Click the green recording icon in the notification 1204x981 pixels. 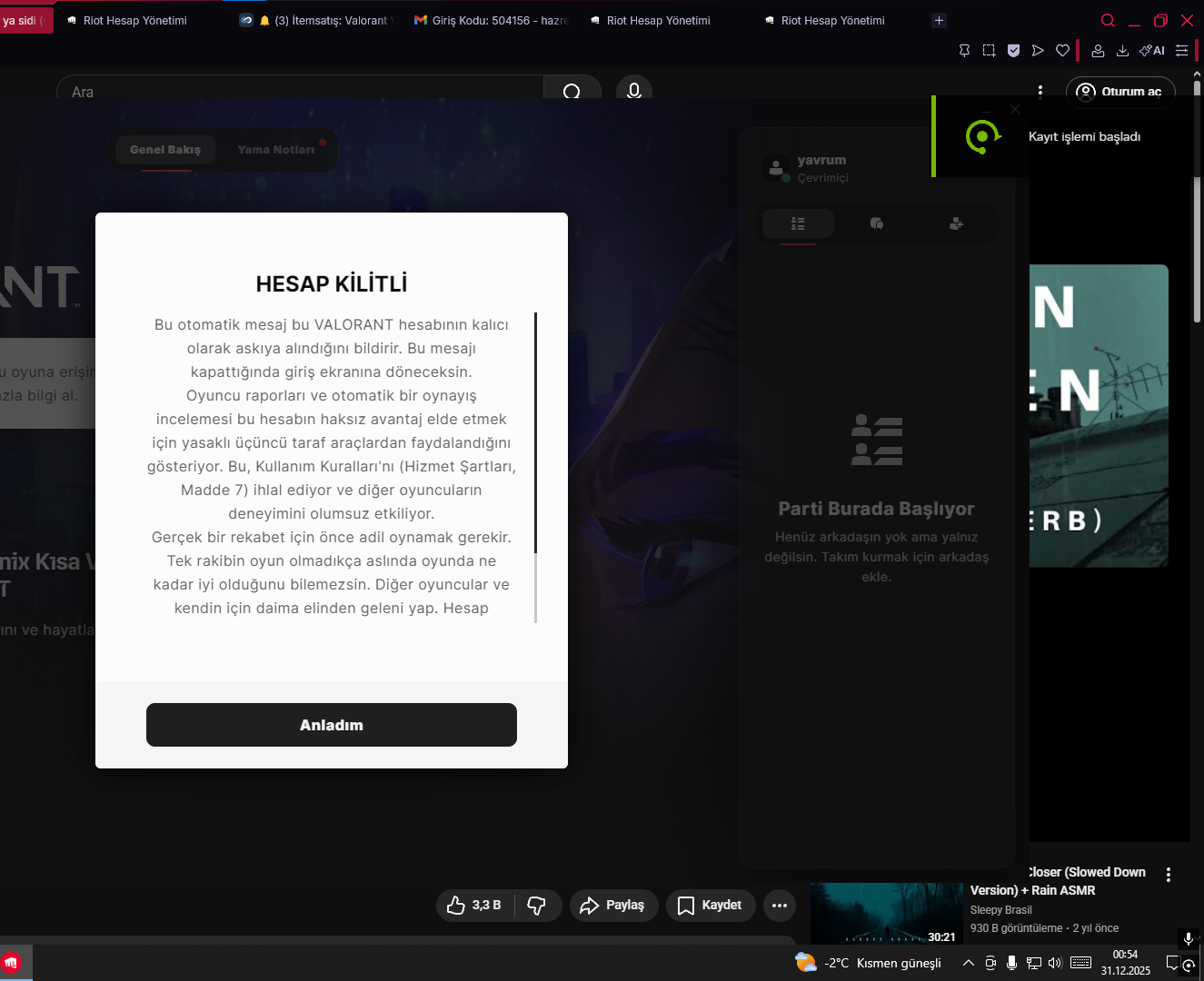[982, 137]
